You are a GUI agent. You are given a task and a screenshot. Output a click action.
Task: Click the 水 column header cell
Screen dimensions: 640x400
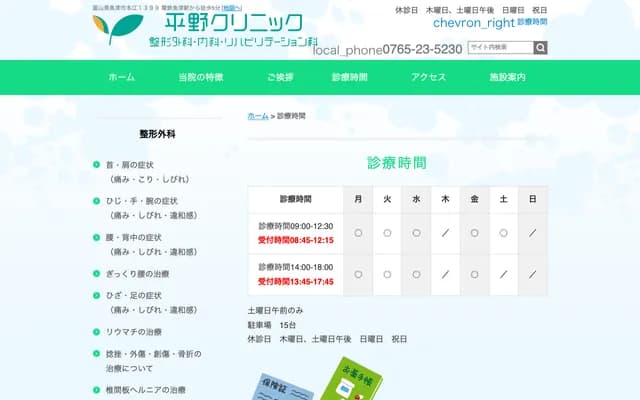tap(416, 199)
